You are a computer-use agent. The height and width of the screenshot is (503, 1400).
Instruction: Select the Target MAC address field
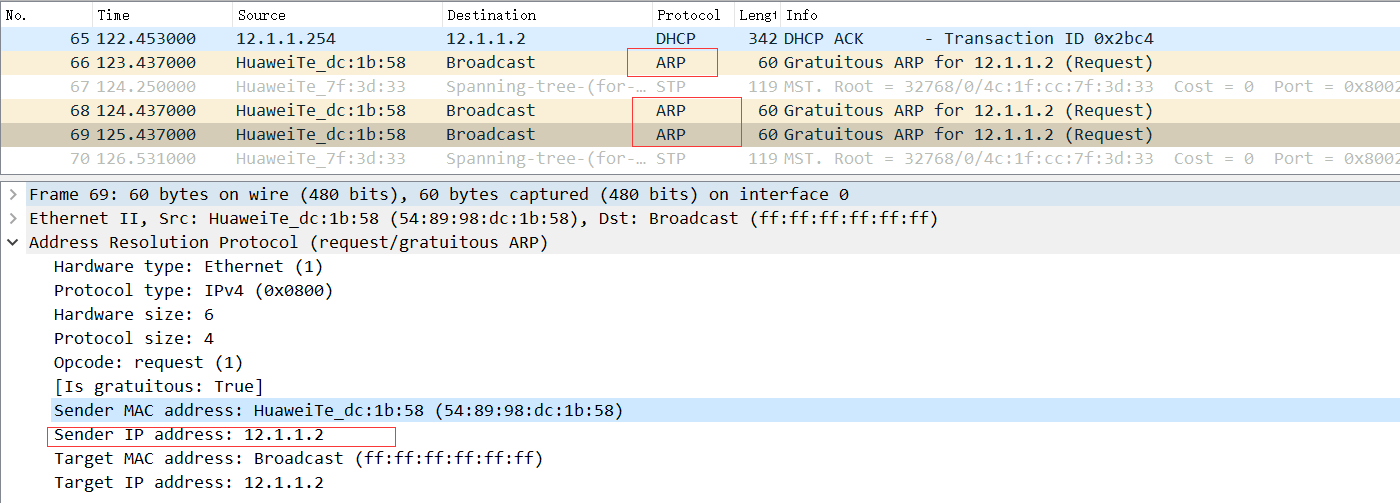coord(298,459)
